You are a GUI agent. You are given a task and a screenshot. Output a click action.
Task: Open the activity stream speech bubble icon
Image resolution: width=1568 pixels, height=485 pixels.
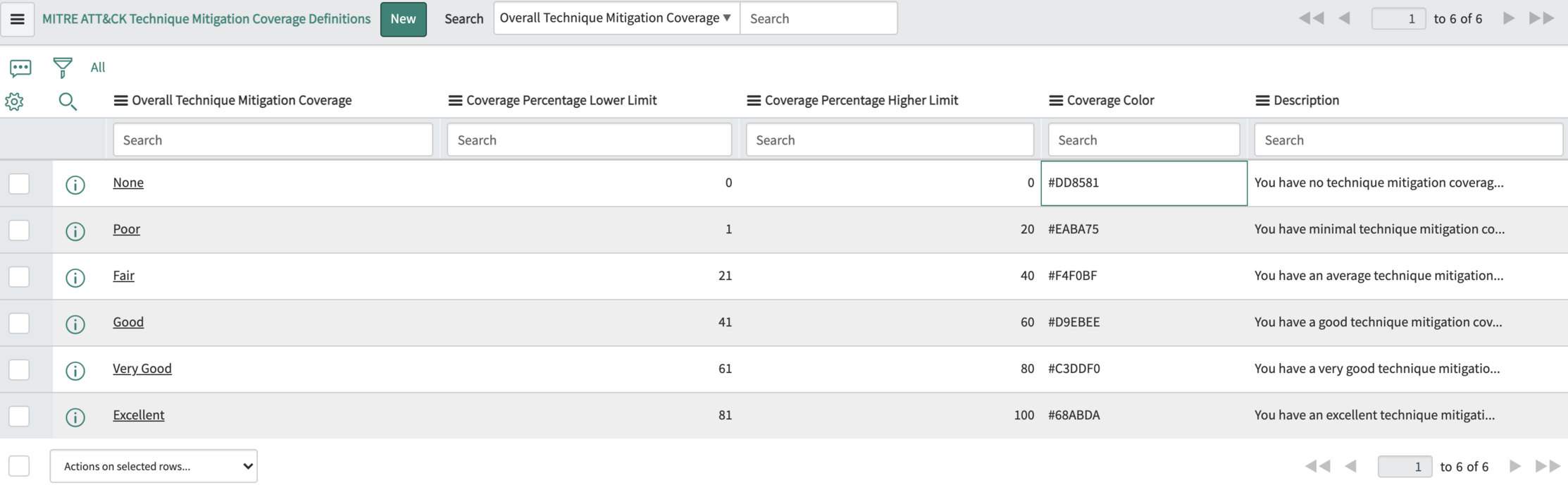click(x=20, y=68)
